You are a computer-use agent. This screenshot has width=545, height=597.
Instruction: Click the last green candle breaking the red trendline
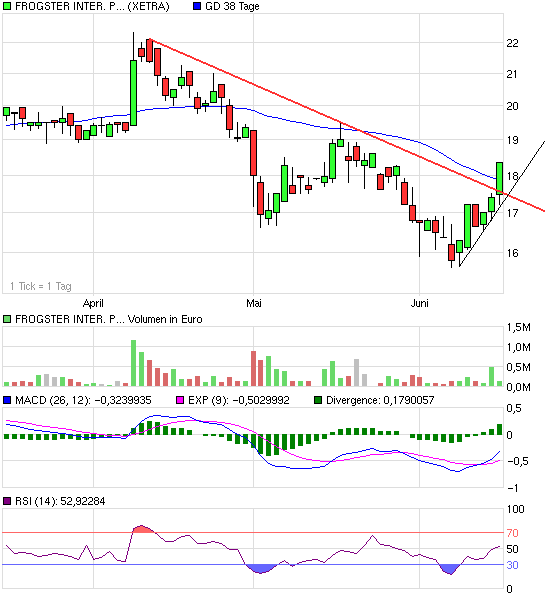(499, 178)
